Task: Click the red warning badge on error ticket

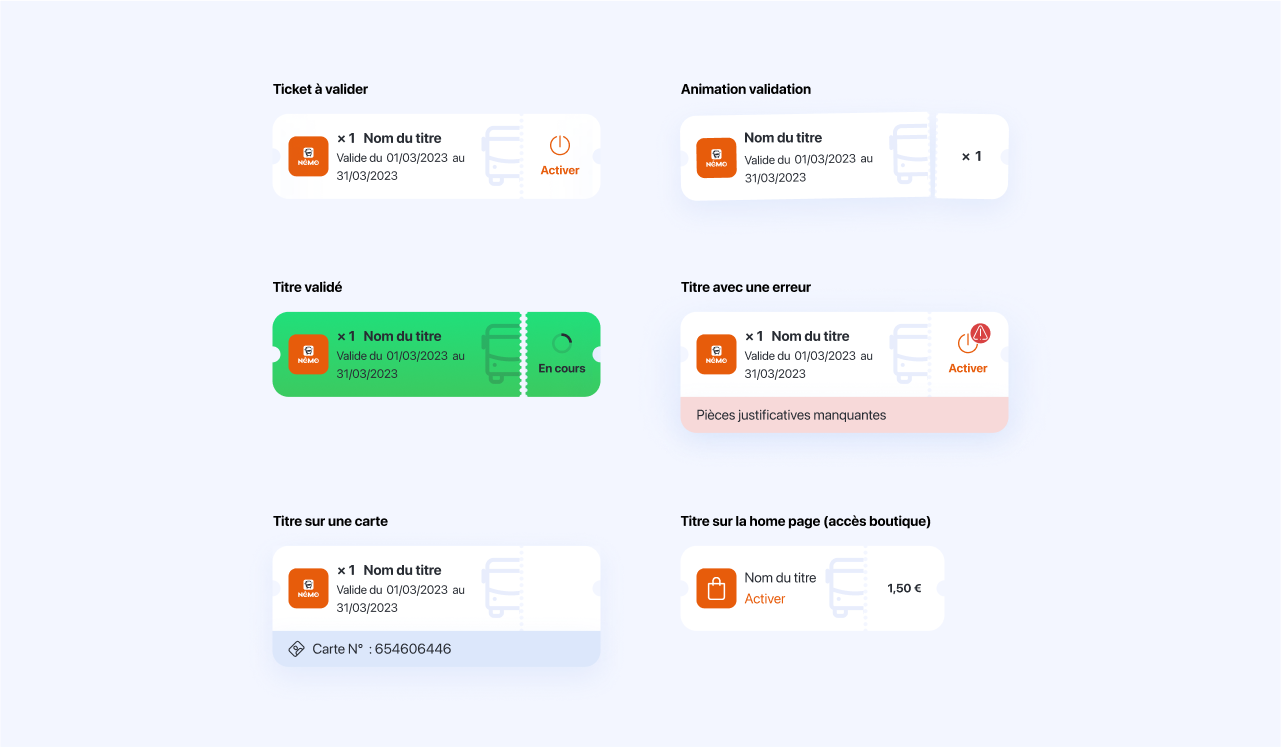Action: pyautogui.click(x=980, y=333)
